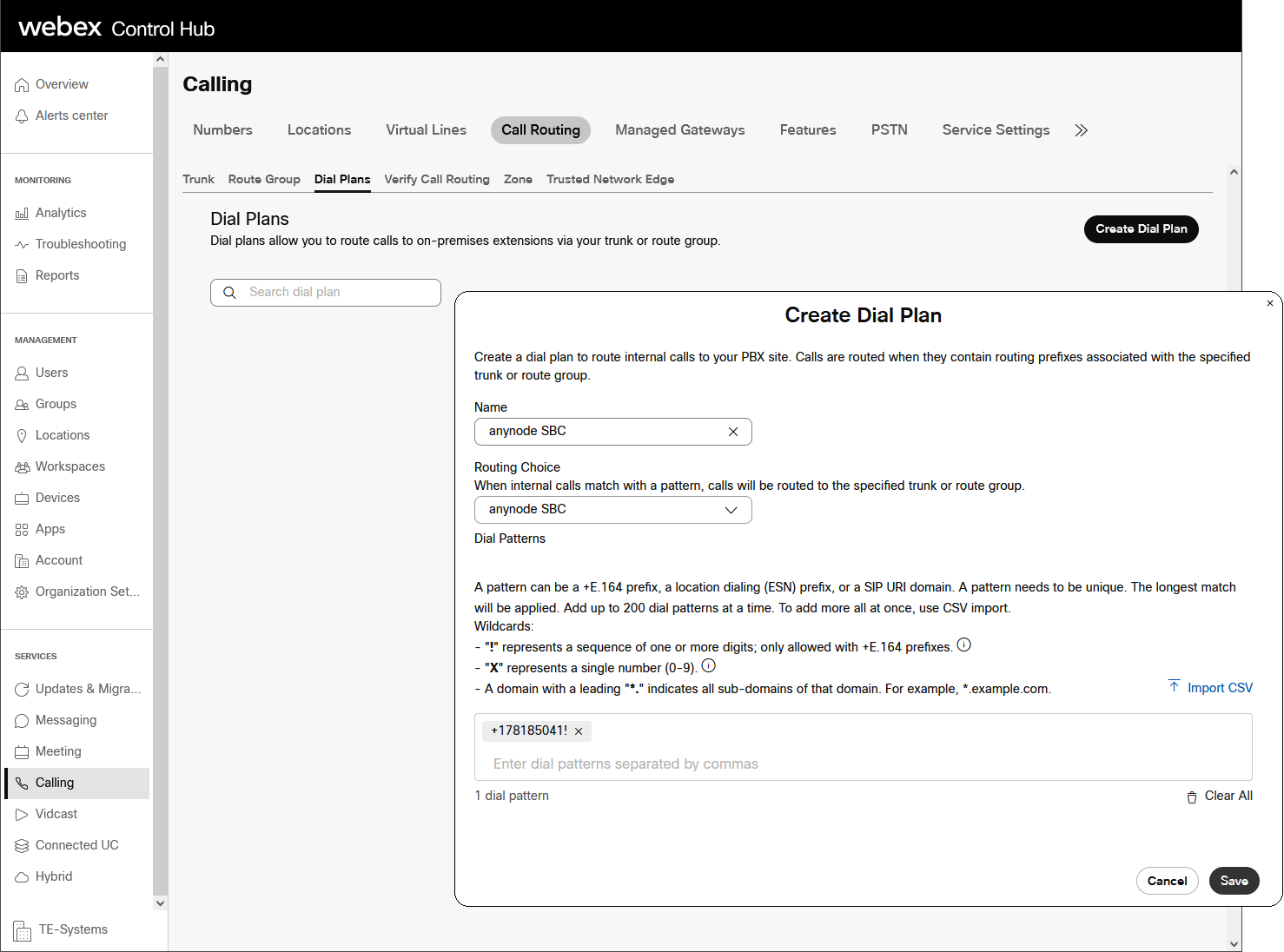Click the Devices icon
The width and height of the screenshot is (1284, 952).
[22, 499]
